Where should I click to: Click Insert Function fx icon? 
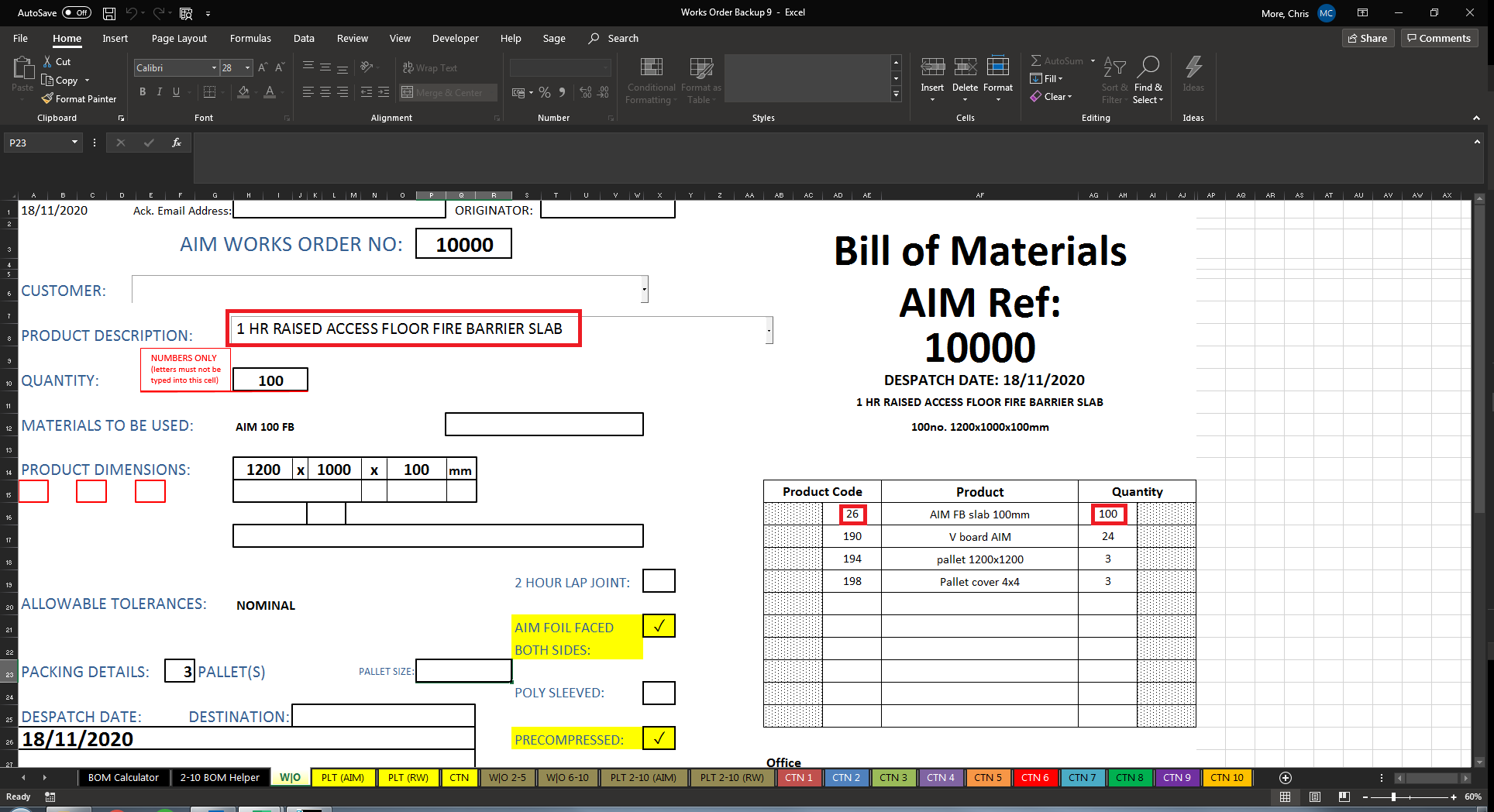click(177, 143)
